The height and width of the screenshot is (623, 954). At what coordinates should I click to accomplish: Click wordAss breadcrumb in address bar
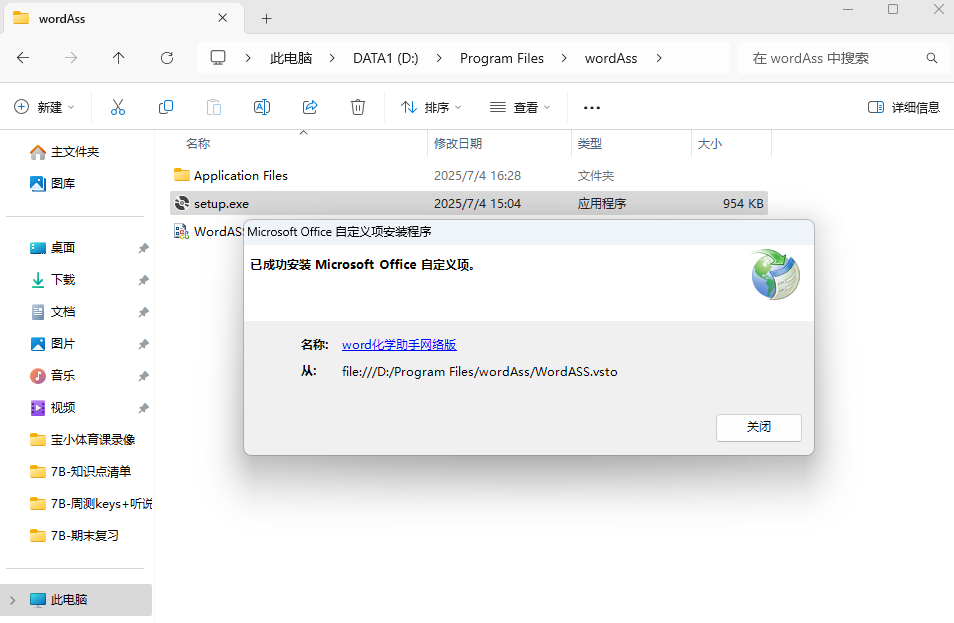click(x=611, y=58)
